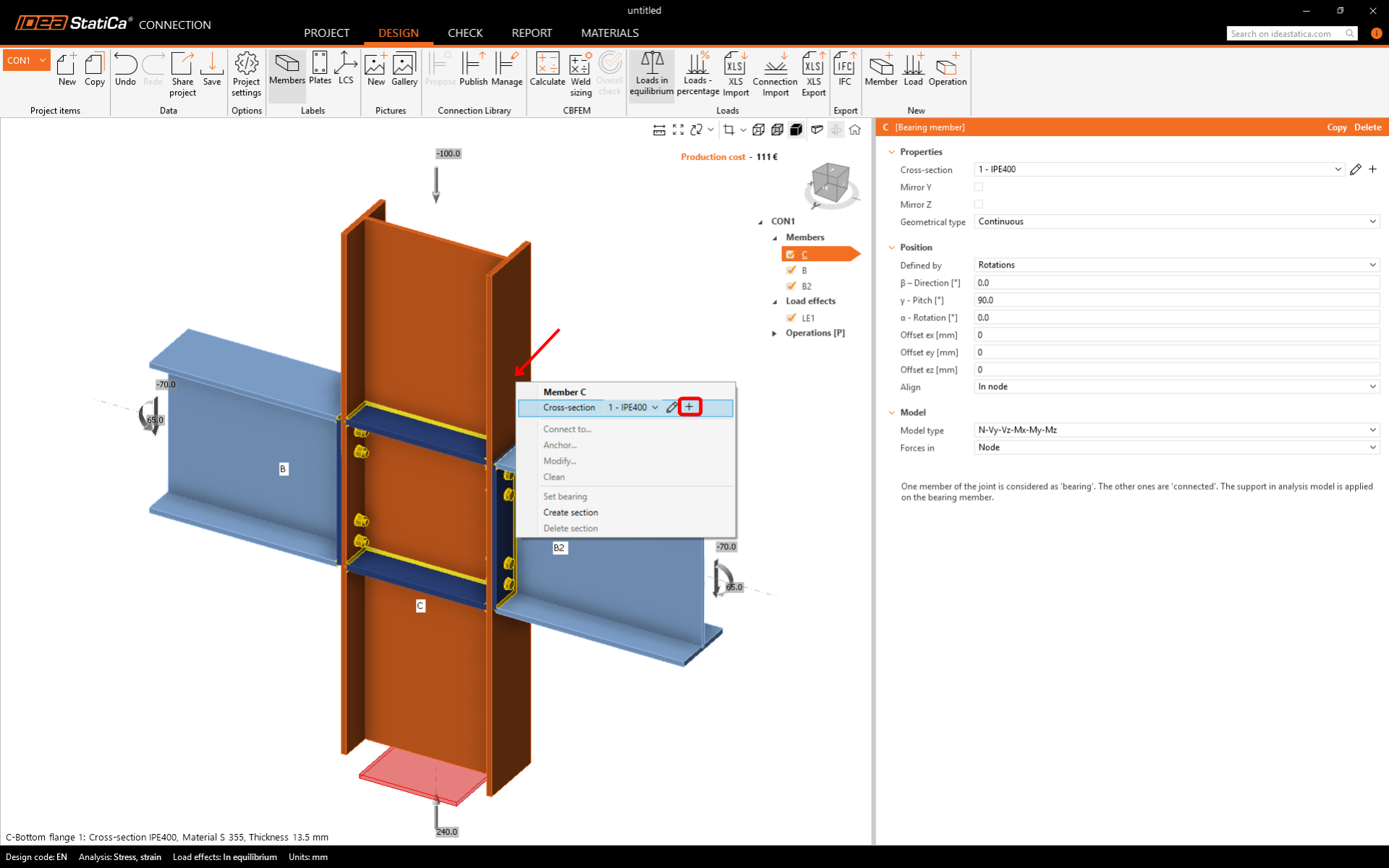The width and height of the screenshot is (1389, 868).
Task: Add a new Operation from the ribbon
Action: [947, 69]
